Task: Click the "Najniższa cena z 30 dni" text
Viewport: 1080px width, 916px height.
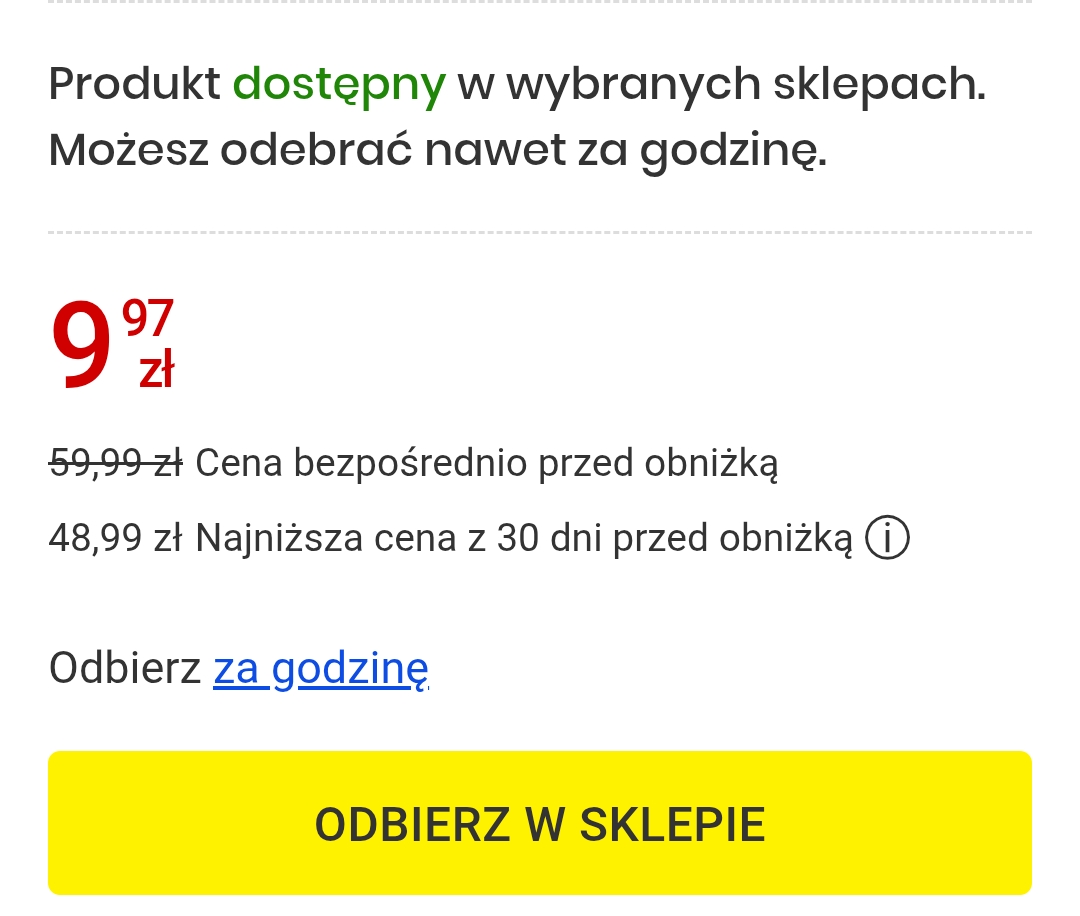Action: [x=380, y=539]
